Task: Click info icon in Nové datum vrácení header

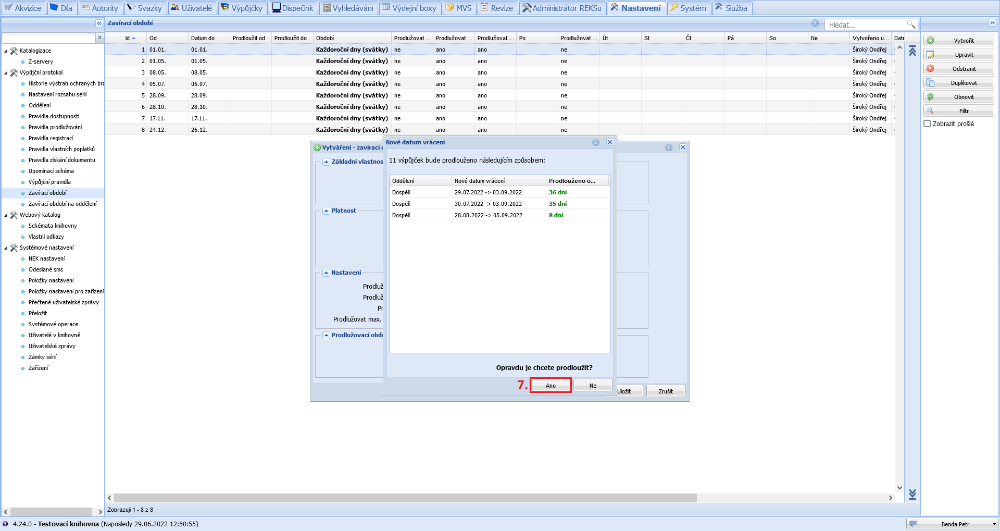Action: click(x=596, y=143)
